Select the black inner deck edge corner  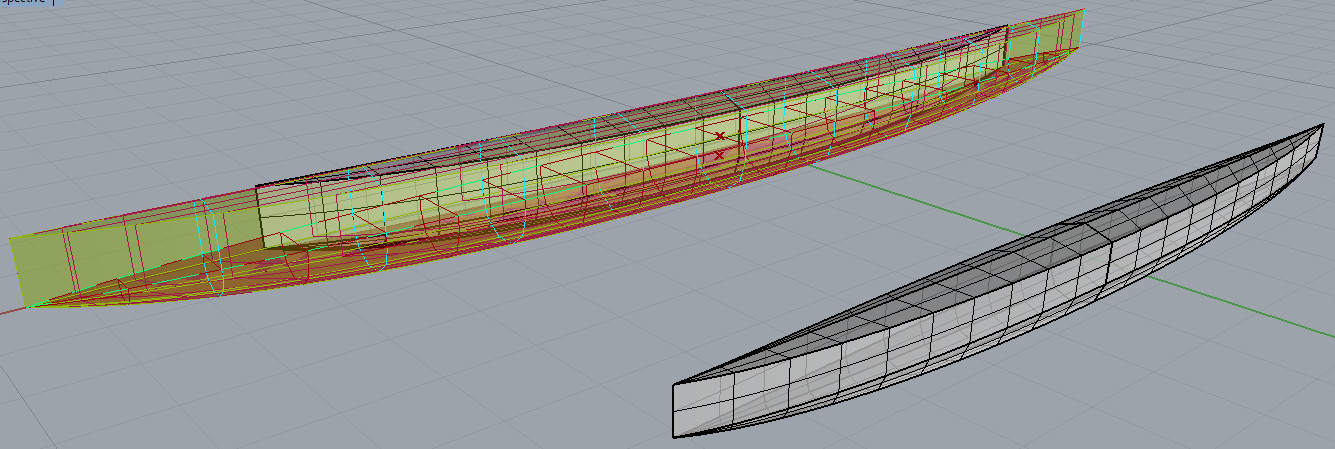[x=258, y=186]
